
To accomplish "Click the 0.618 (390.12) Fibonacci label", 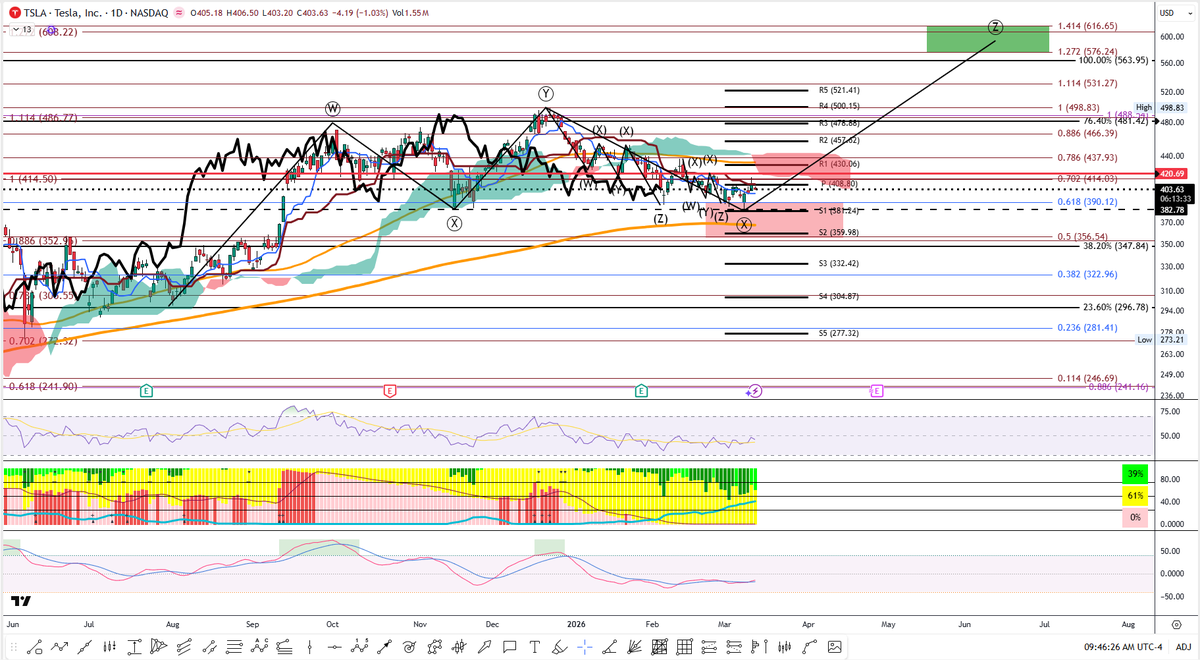I will tap(1087, 202).
